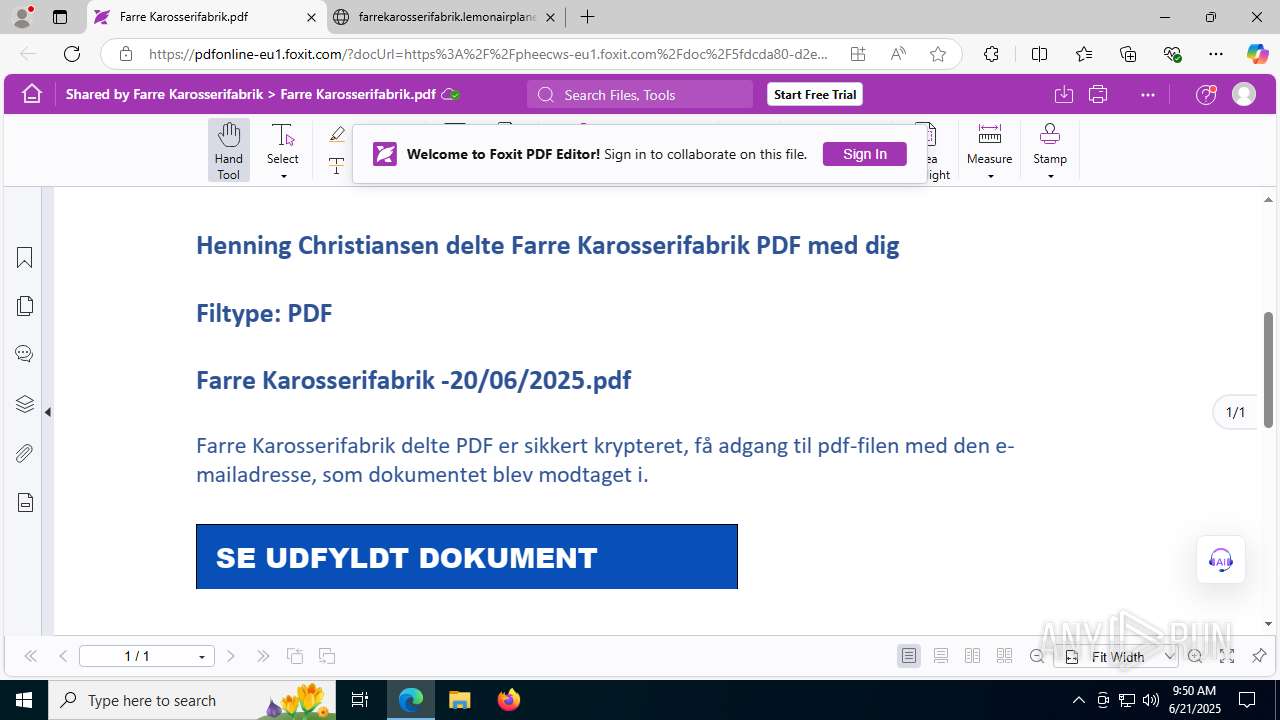Choose the Select text tool
1280x720 pixels.
[283, 144]
